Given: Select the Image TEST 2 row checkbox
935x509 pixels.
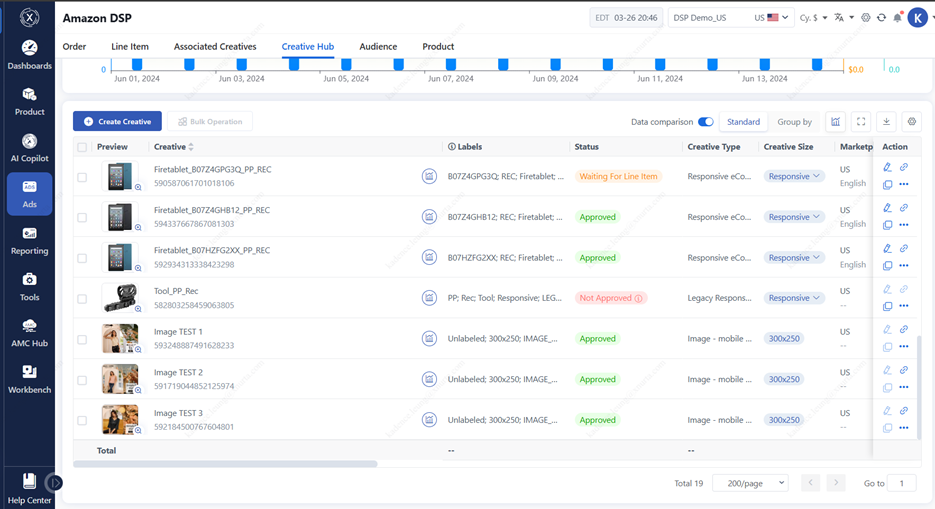Looking at the screenshot, I should pyautogui.click(x=82, y=380).
